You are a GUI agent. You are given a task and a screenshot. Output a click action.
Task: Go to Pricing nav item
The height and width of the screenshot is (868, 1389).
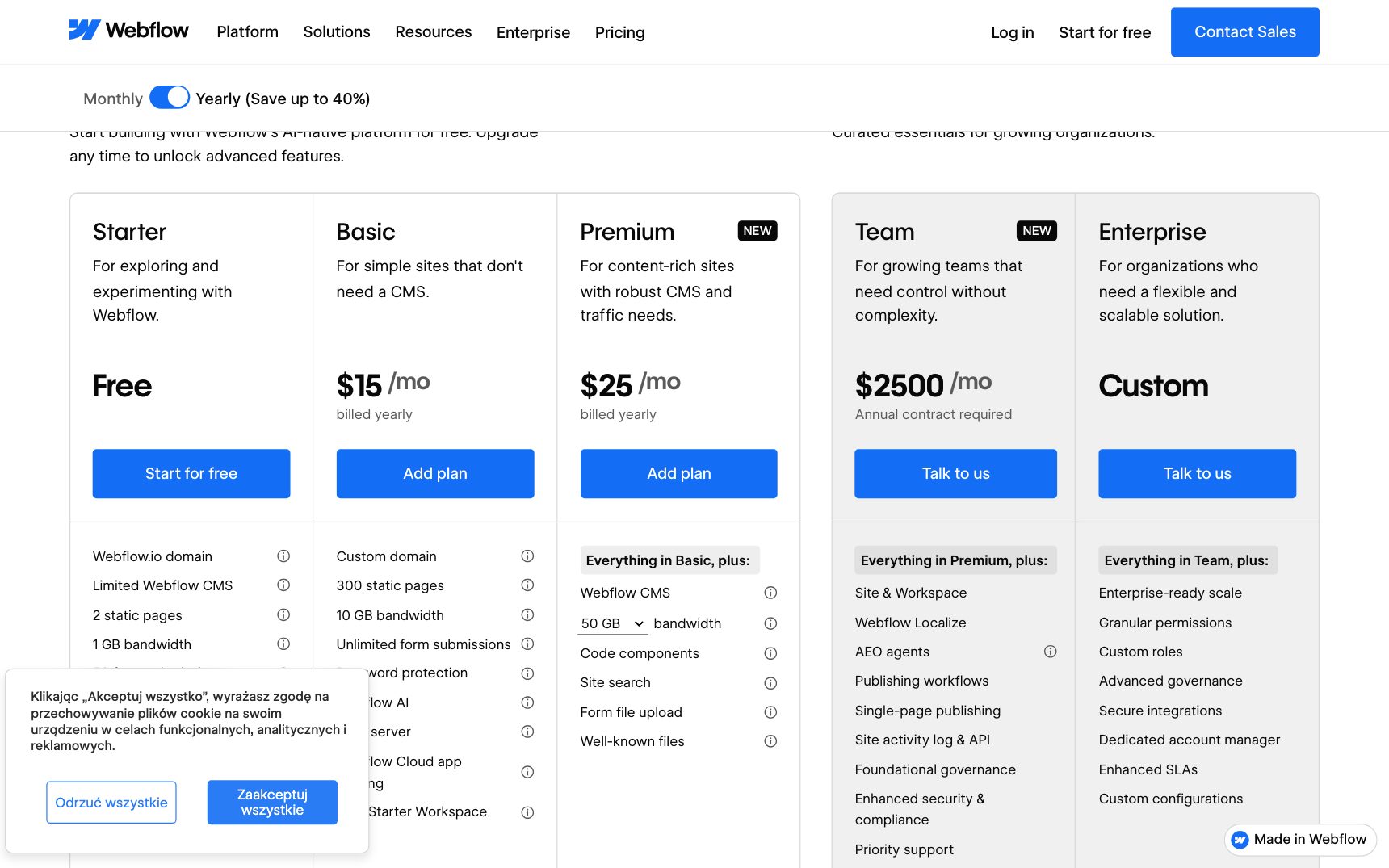[619, 32]
